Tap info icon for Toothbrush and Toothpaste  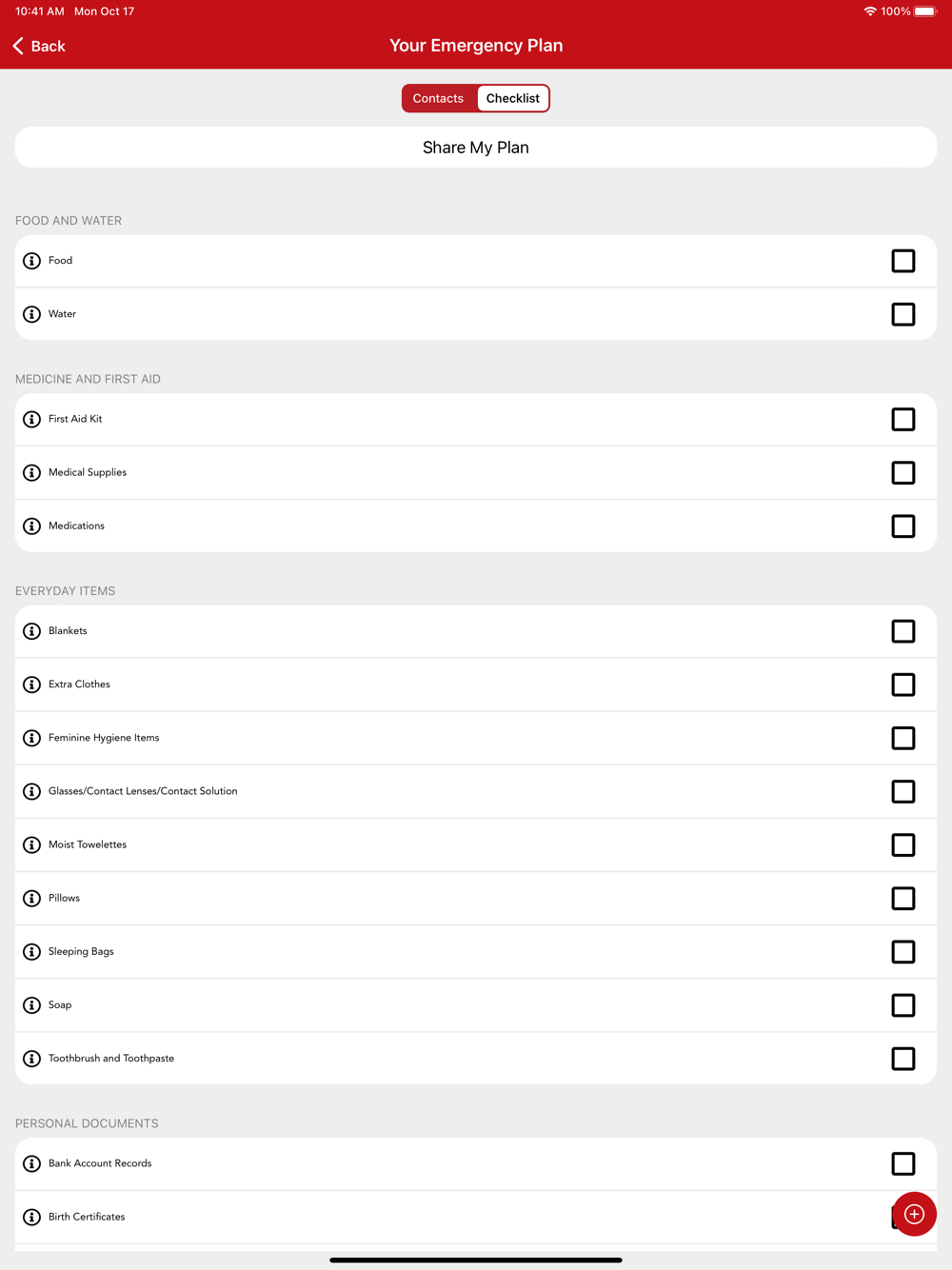(x=31, y=1059)
